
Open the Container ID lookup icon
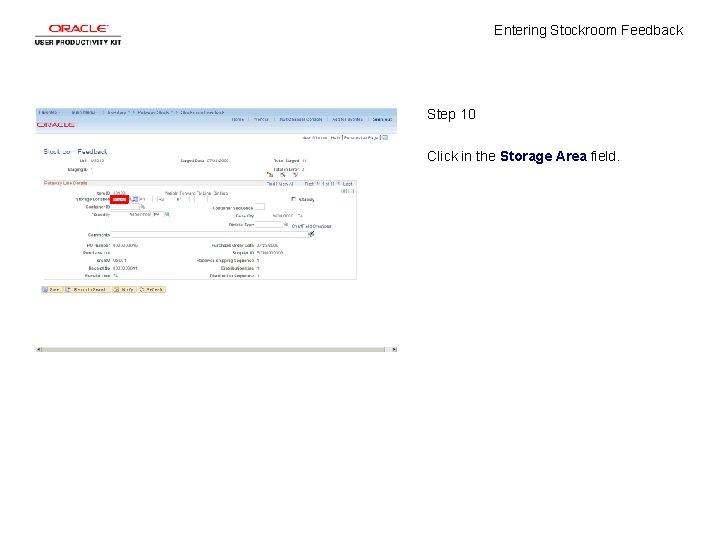click(x=143, y=207)
